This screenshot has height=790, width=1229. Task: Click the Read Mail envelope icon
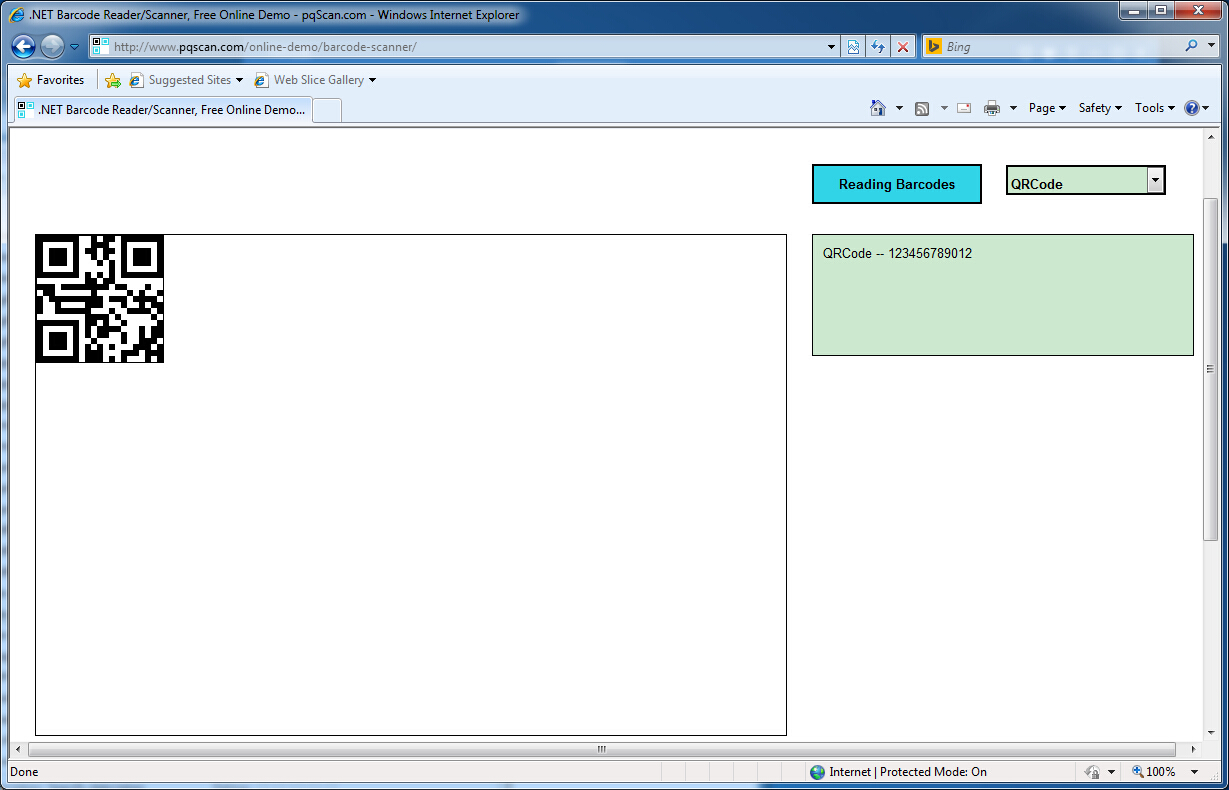click(x=964, y=108)
